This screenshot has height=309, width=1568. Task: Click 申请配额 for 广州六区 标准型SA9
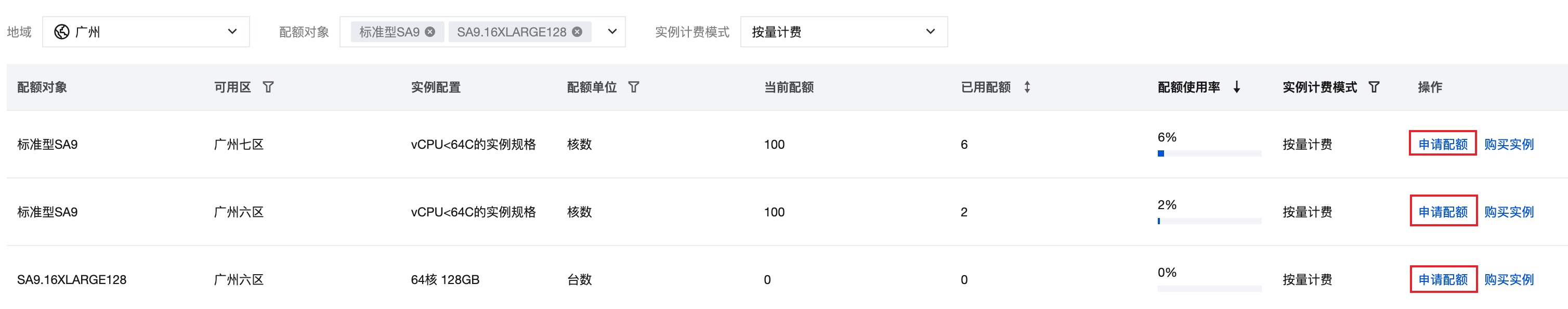coord(1443,212)
